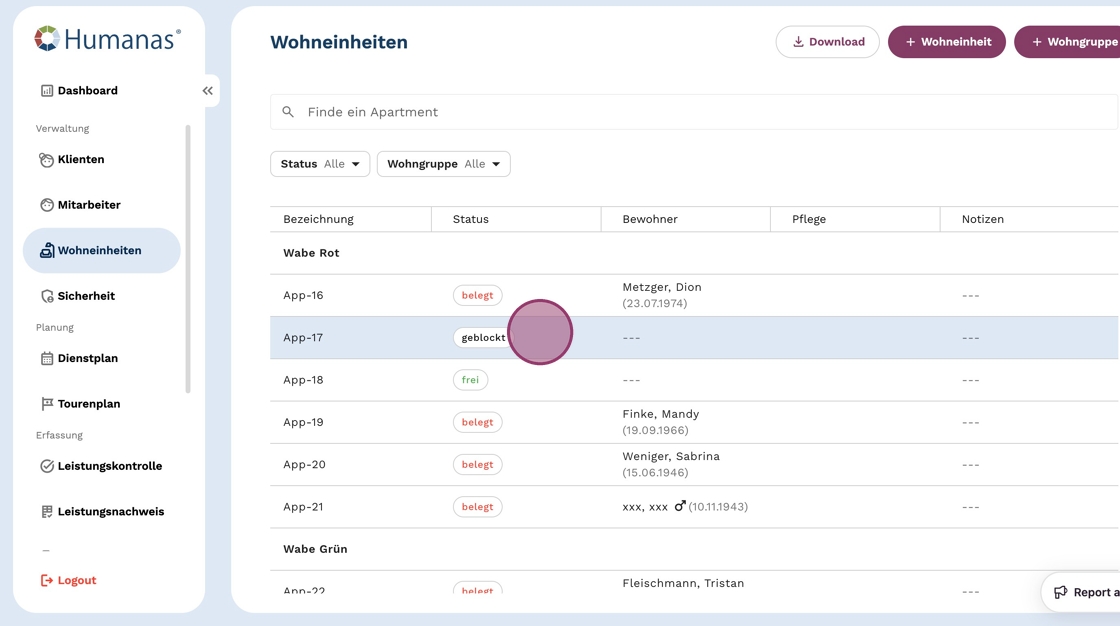The image size is (1120, 626).
Task: Click the sidebar vertical scrollbar
Action: point(188,258)
